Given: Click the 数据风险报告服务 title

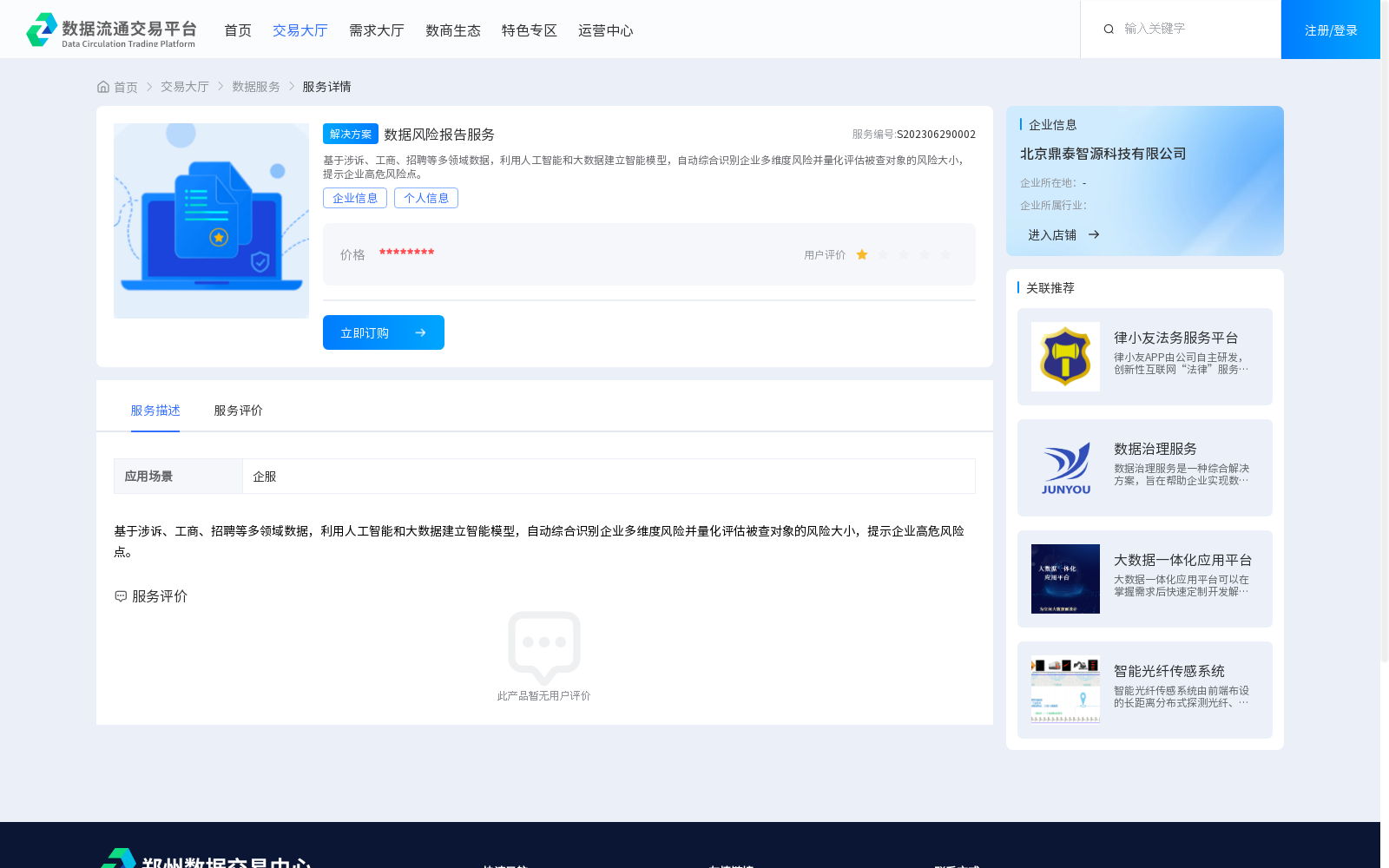Looking at the screenshot, I should pos(439,135).
